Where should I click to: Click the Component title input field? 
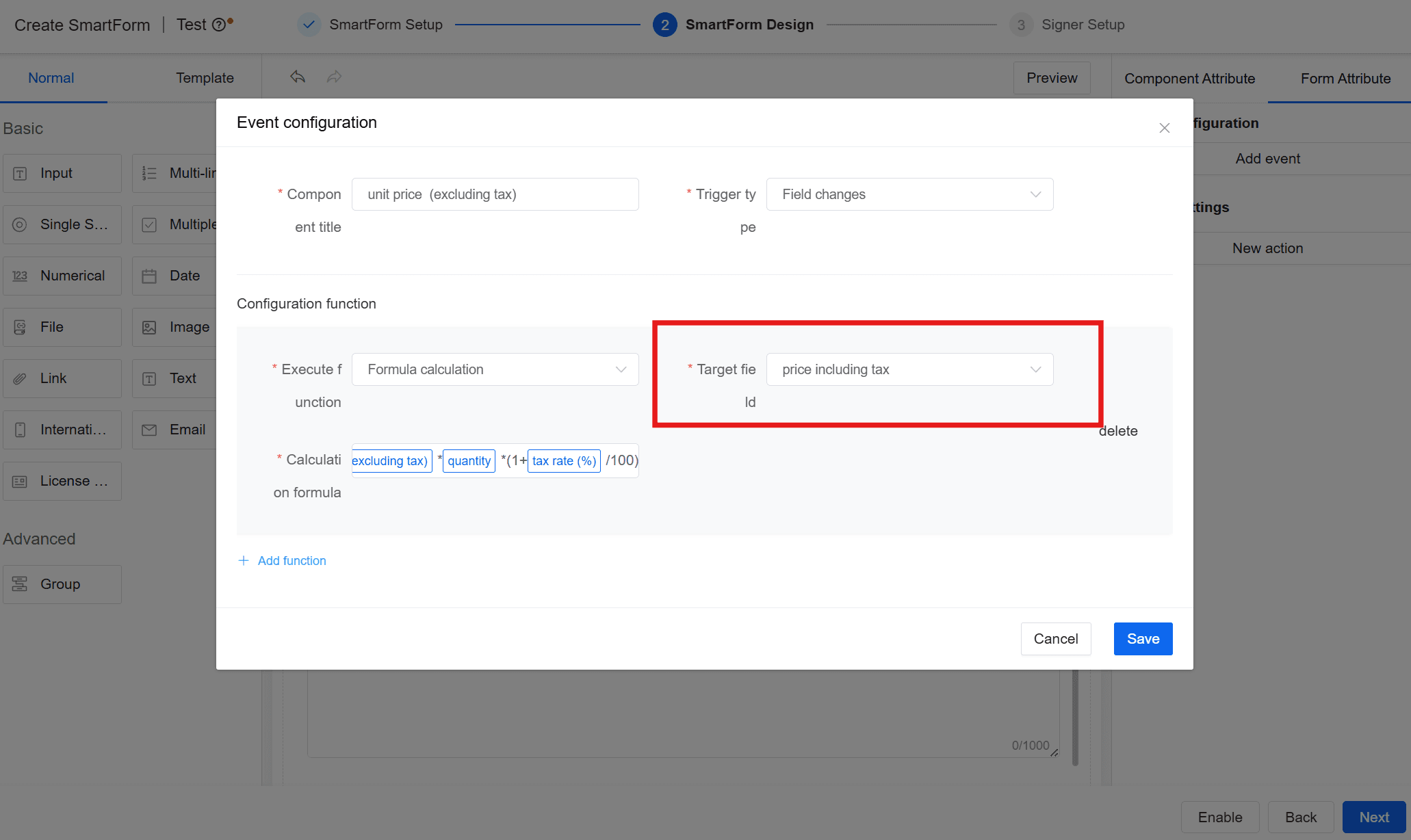point(495,194)
